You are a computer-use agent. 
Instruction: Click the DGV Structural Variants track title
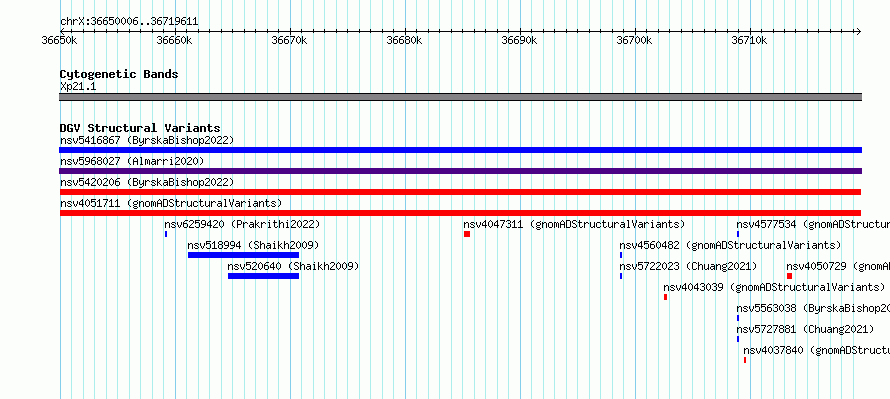[x=140, y=128]
